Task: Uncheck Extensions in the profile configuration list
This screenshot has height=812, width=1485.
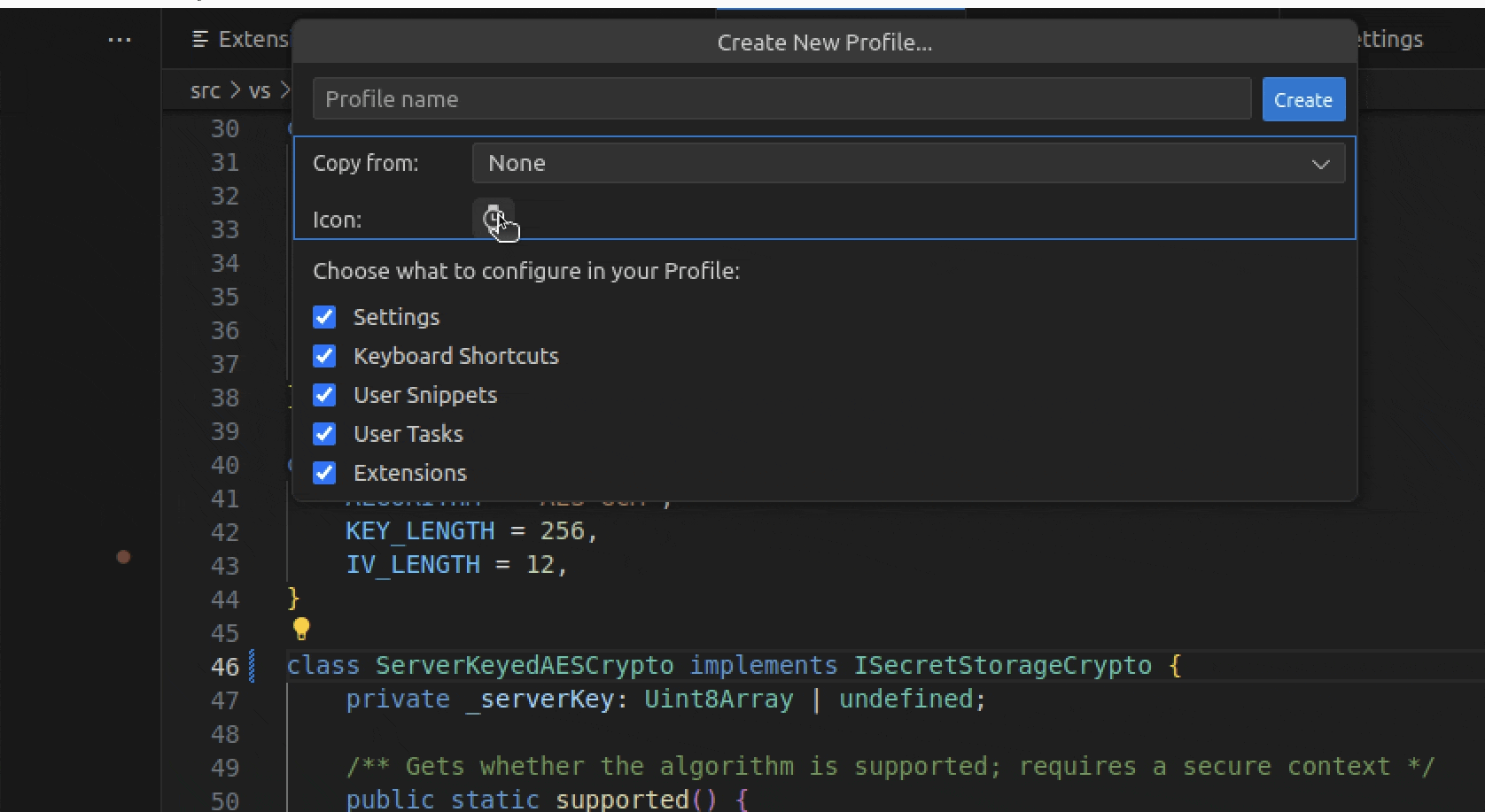Action: [x=324, y=472]
